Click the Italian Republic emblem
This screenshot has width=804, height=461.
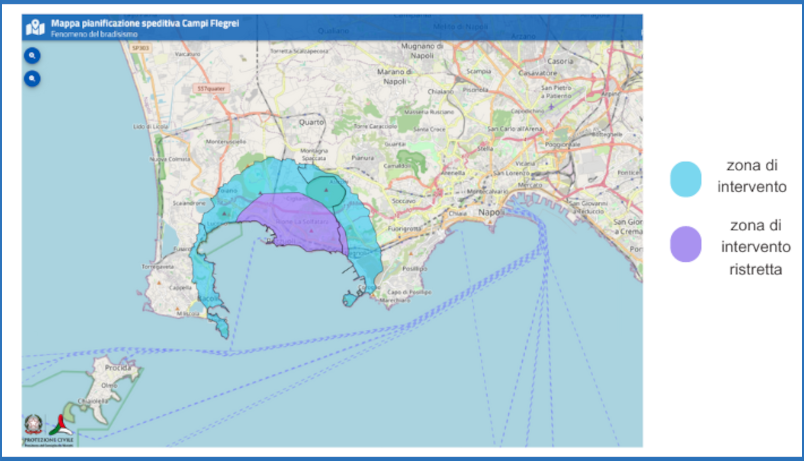click(x=35, y=423)
